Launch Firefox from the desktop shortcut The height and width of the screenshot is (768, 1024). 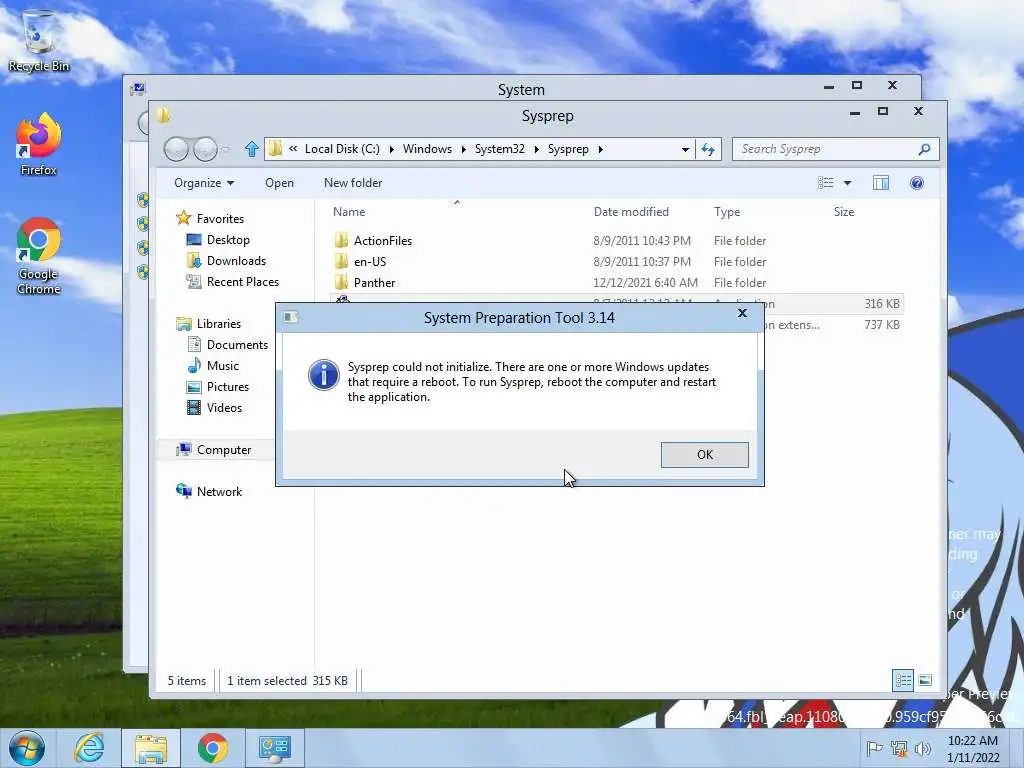point(39,144)
